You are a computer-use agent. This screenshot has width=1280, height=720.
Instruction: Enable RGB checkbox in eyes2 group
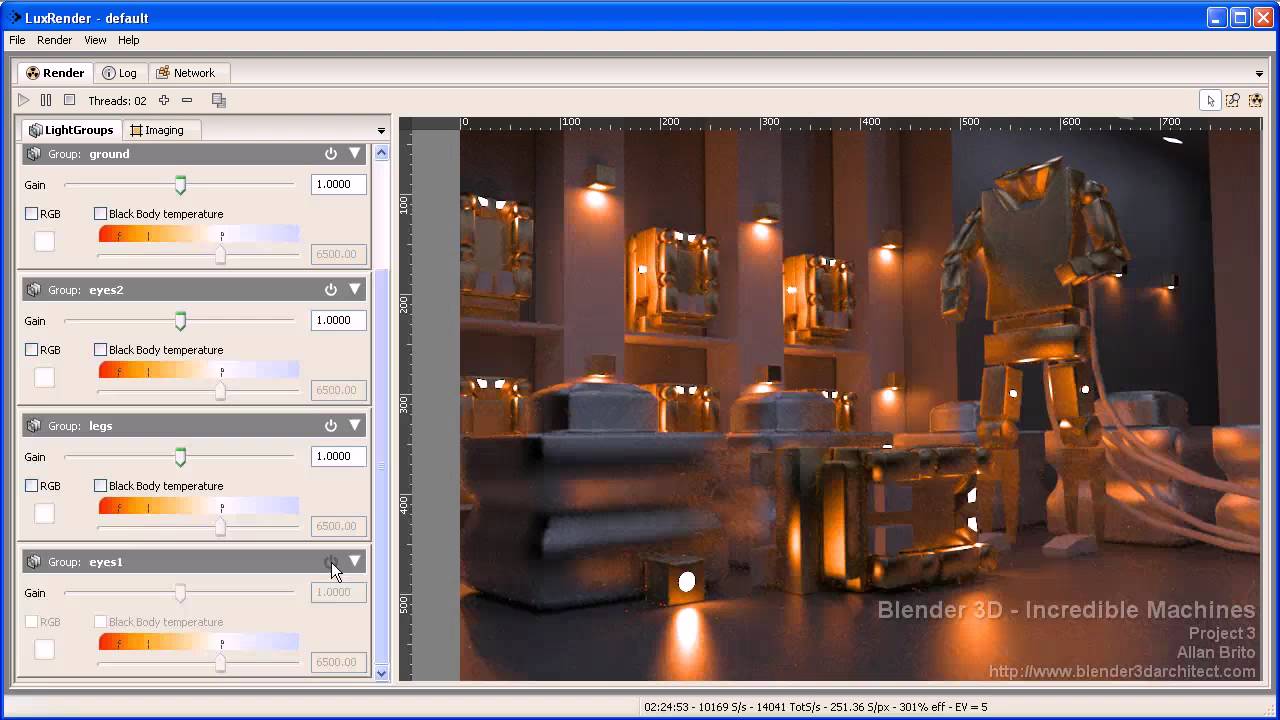[32, 350]
